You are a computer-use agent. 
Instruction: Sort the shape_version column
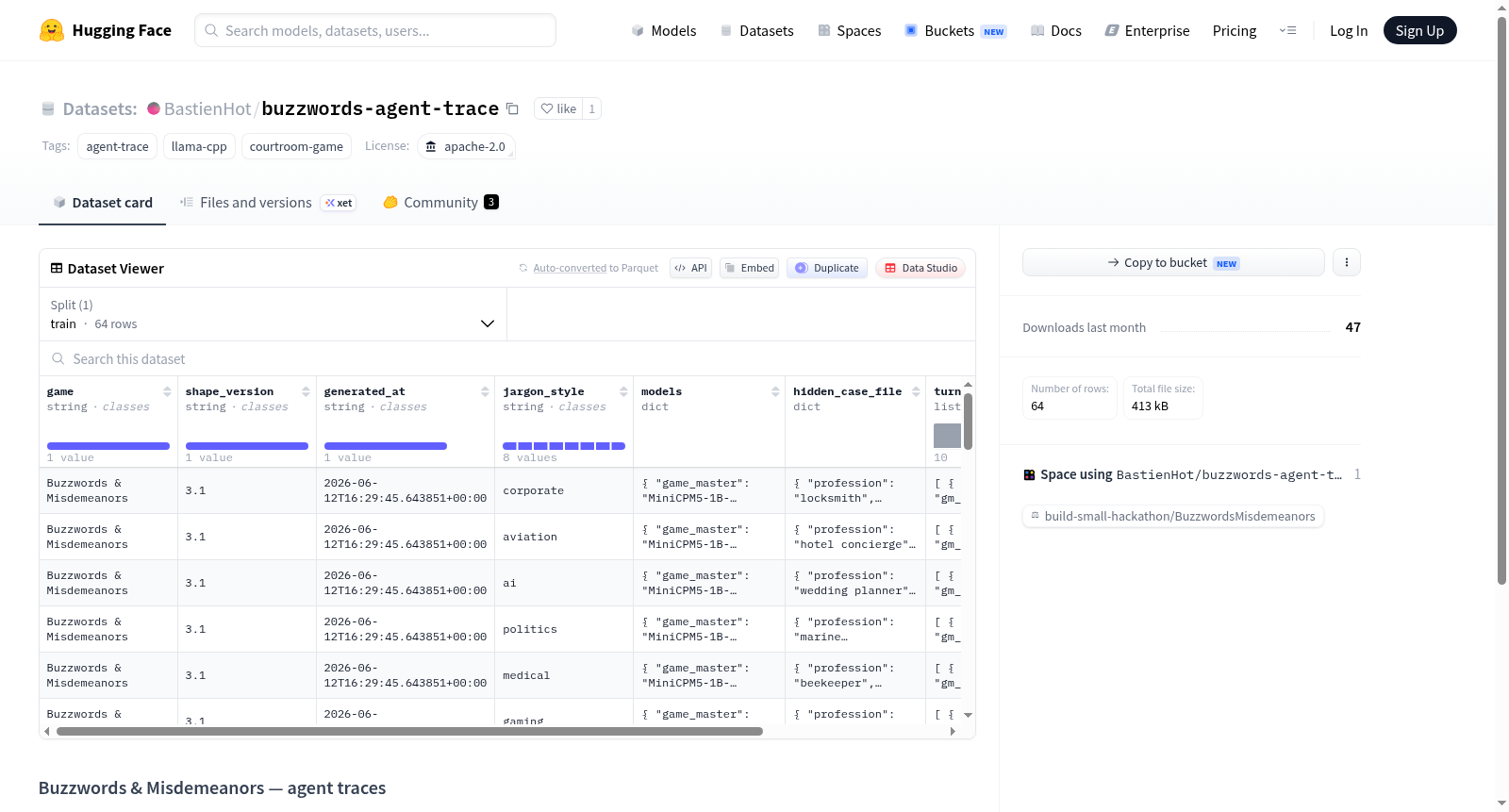pos(306,391)
